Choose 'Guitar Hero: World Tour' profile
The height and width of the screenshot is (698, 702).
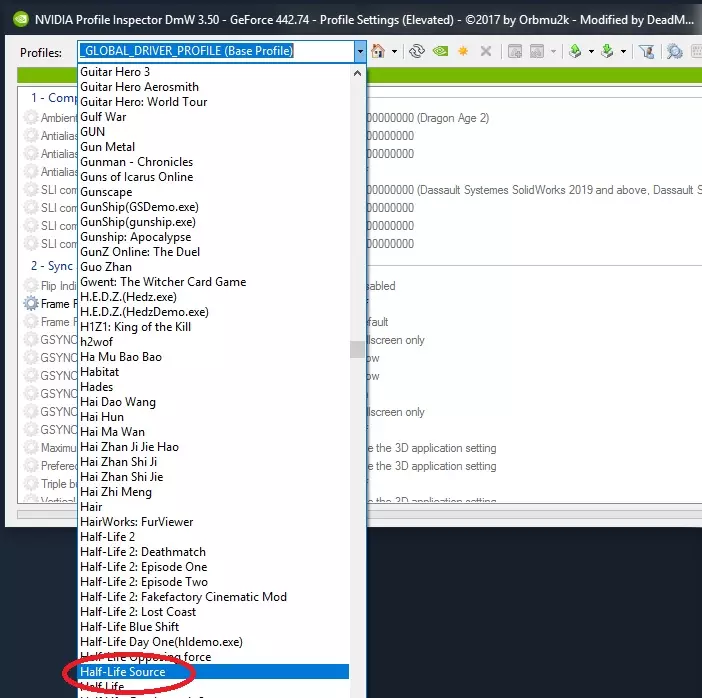pyautogui.click(x=214, y=102)
